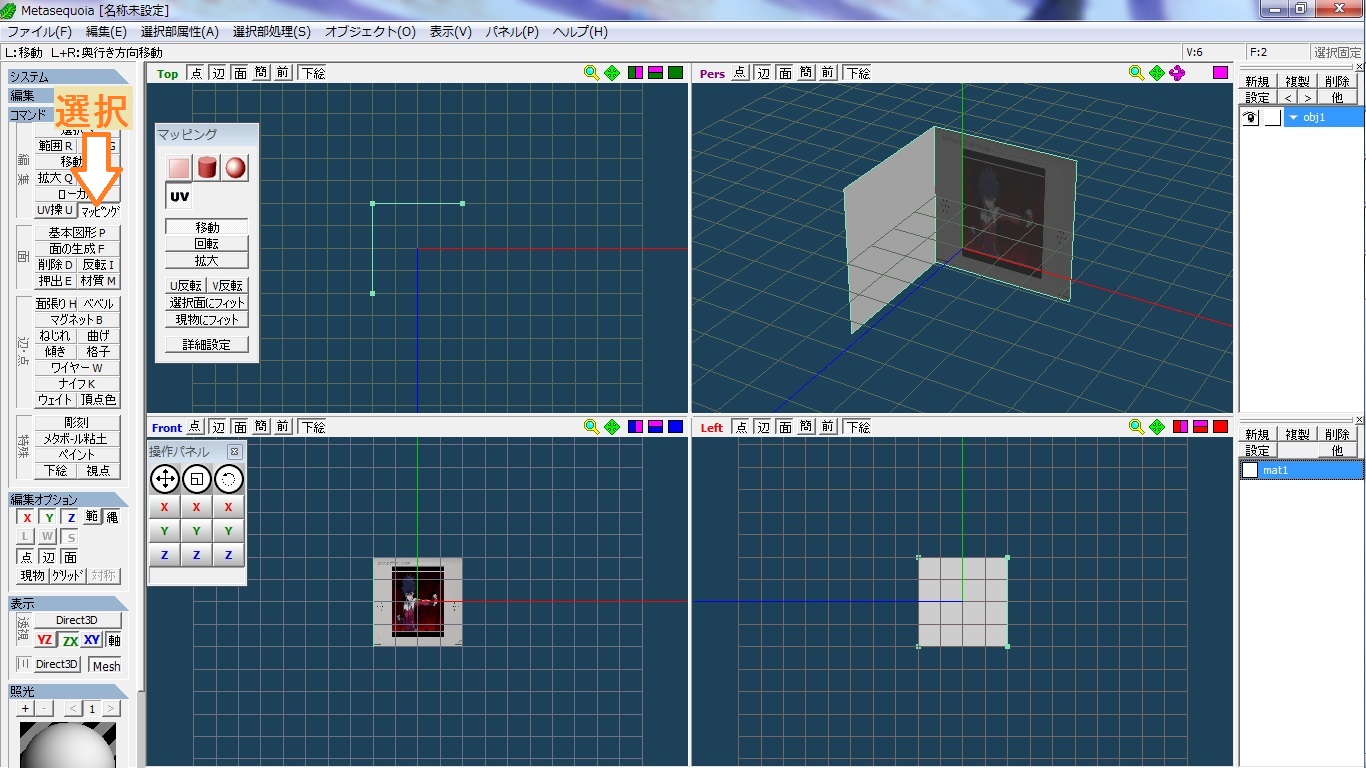Click next light arrow in 照光
Image resolution: width=1366 pixels, height=768 pixels.
pos(111,709)
